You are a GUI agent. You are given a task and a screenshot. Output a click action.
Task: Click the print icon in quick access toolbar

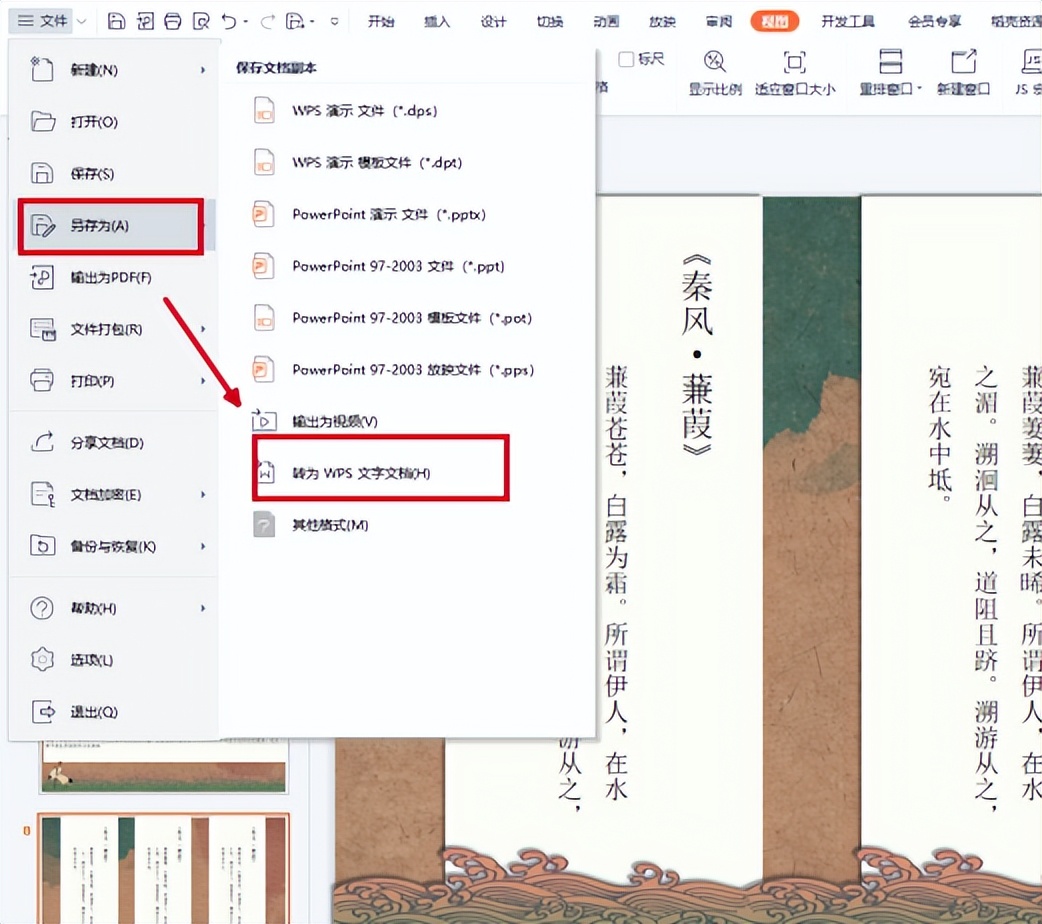pyautogui.click(x=173, y=21)
